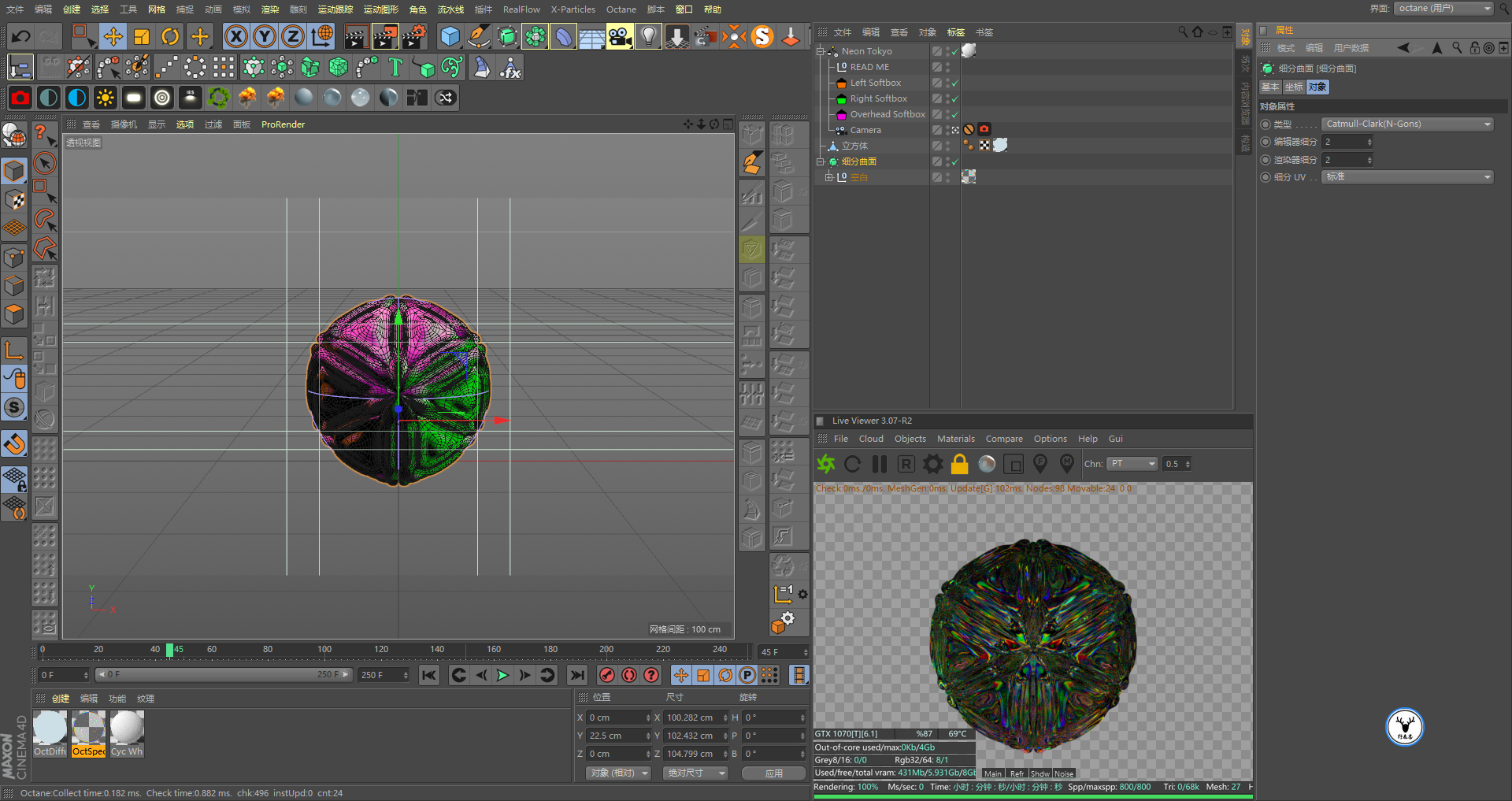Click the clay mode sphere icon
1512x801 pixels.
tap(987, 464)
